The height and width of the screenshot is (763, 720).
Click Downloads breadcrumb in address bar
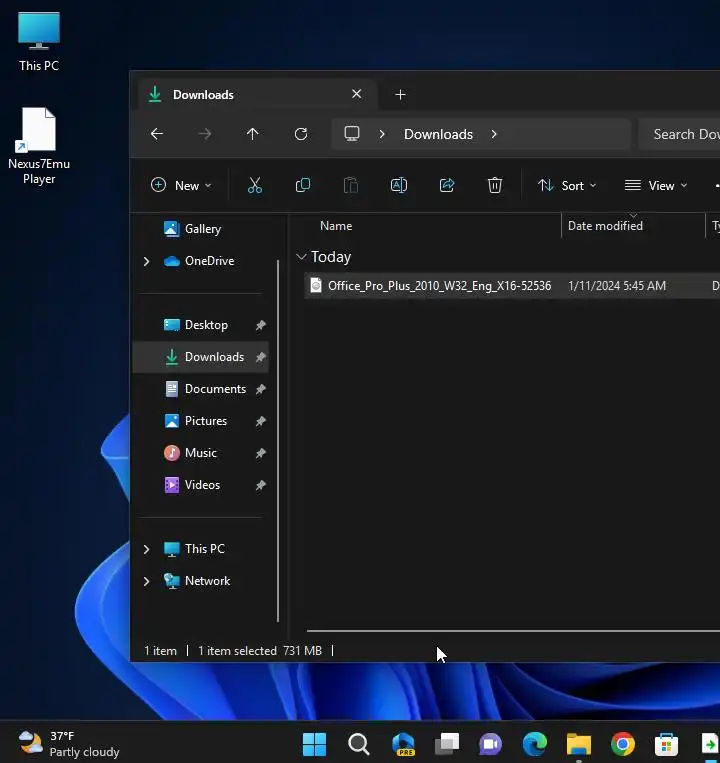click(438, 134)
